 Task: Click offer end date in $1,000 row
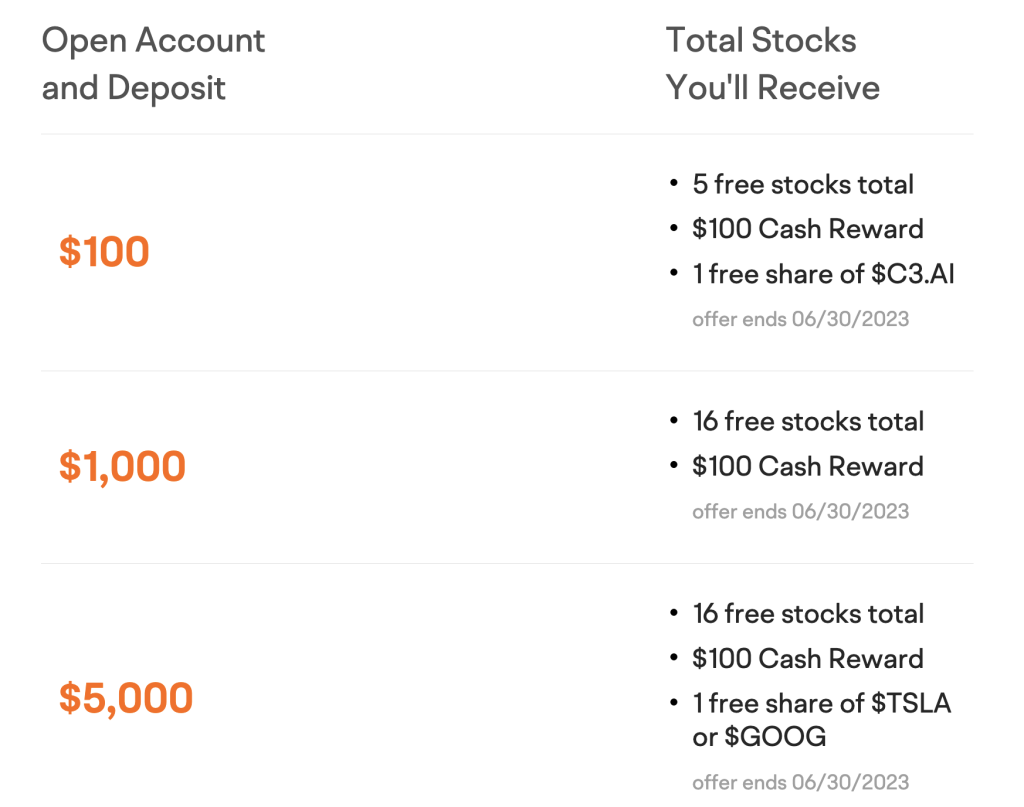pos(800,511)
